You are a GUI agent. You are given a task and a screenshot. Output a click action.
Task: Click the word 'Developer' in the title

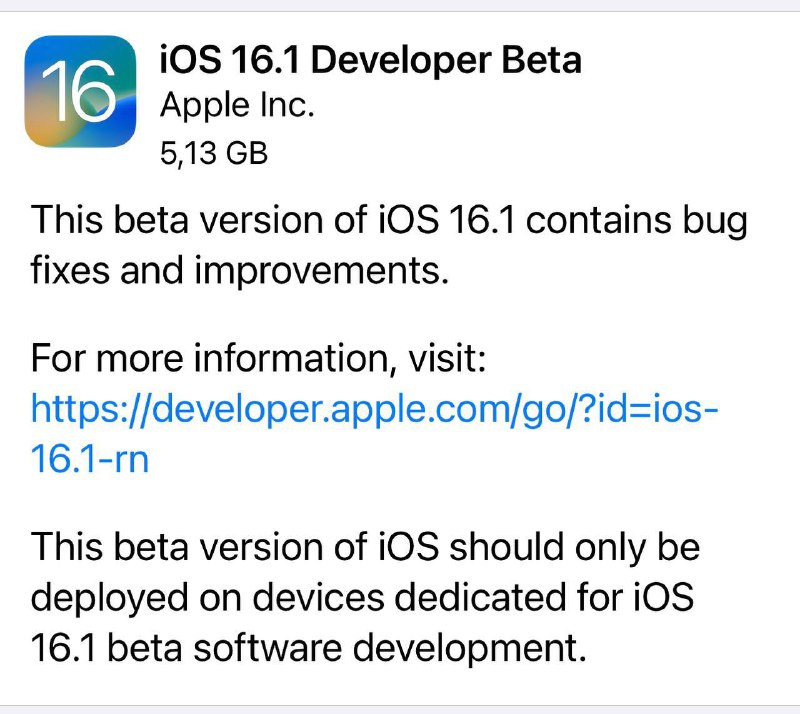point(401,62)
